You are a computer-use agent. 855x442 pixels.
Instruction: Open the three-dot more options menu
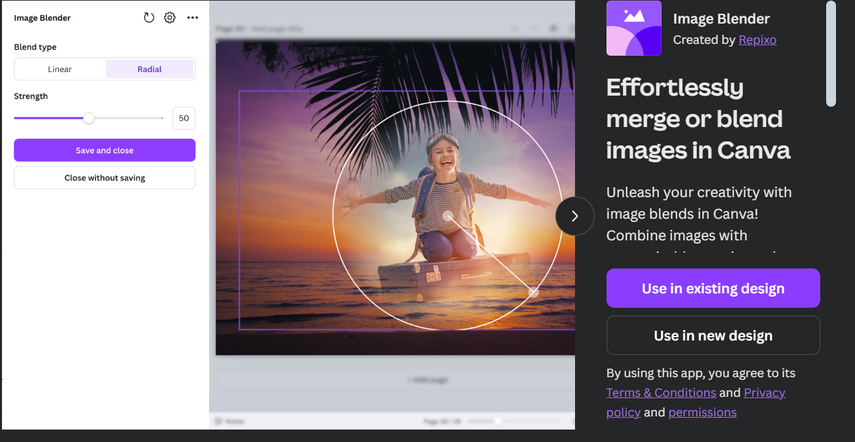click(x=192, y=18)
